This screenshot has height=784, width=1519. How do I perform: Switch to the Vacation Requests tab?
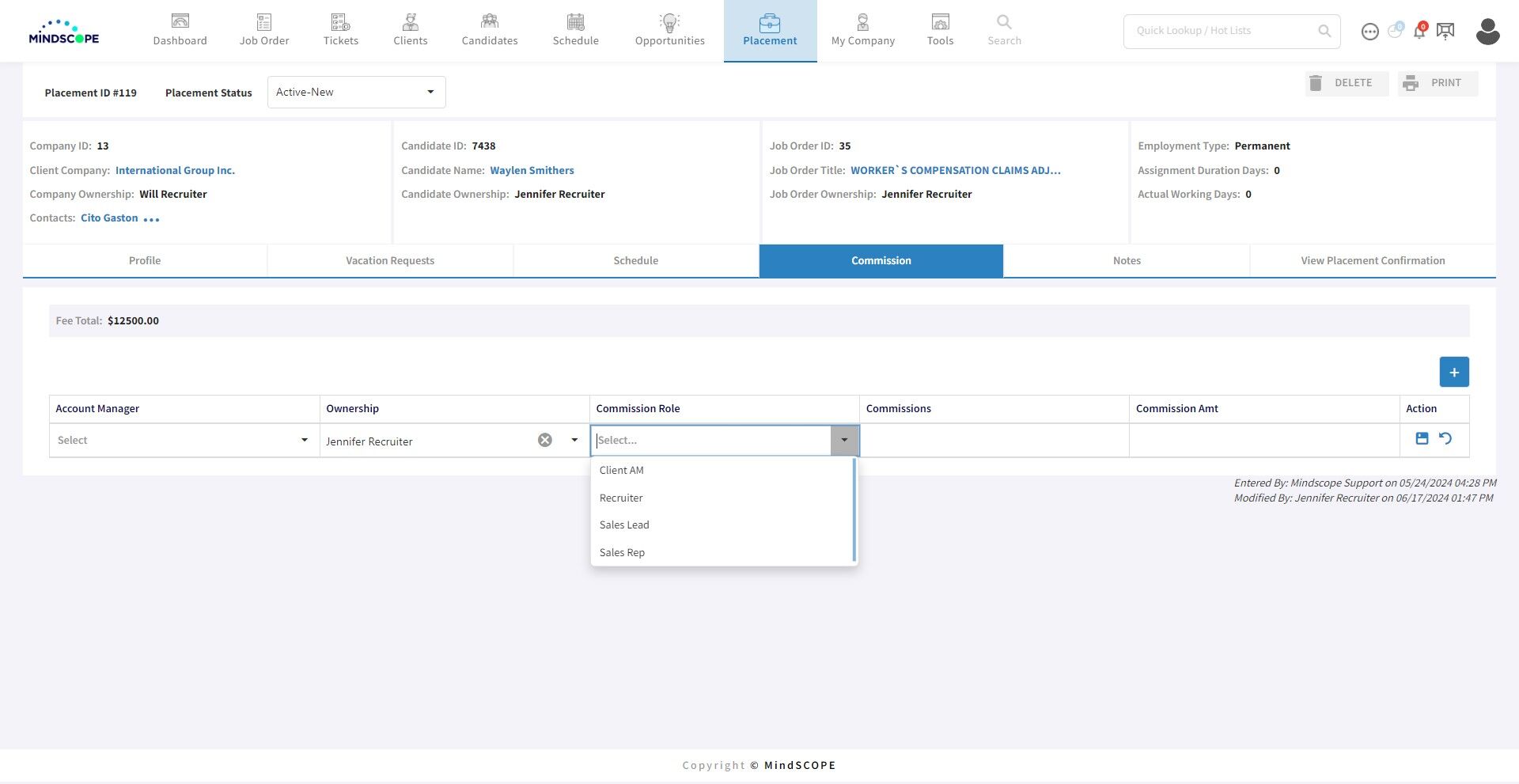pyautogui.click(x=390, y=260)
